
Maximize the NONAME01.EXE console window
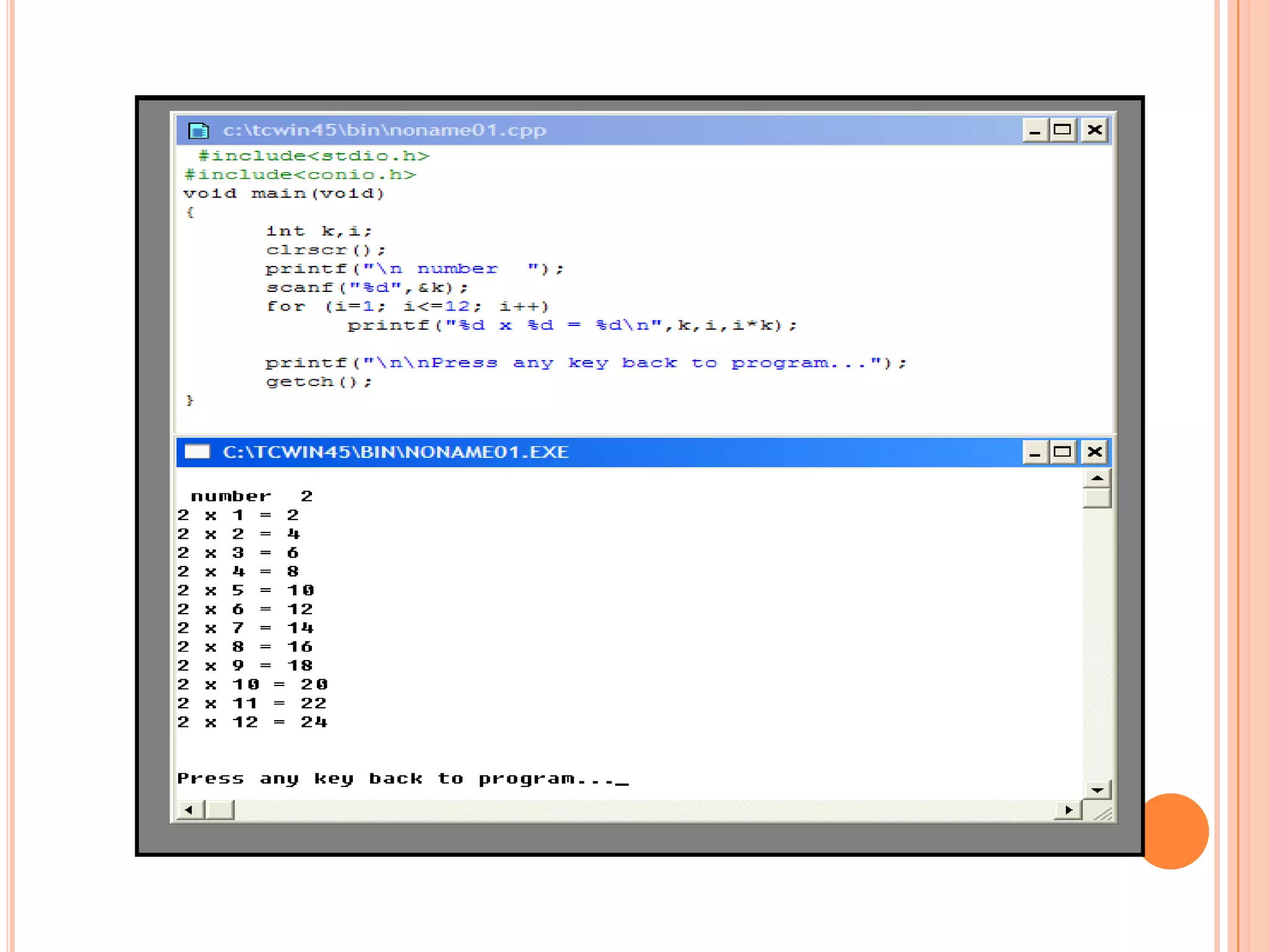coord(1063,452)
